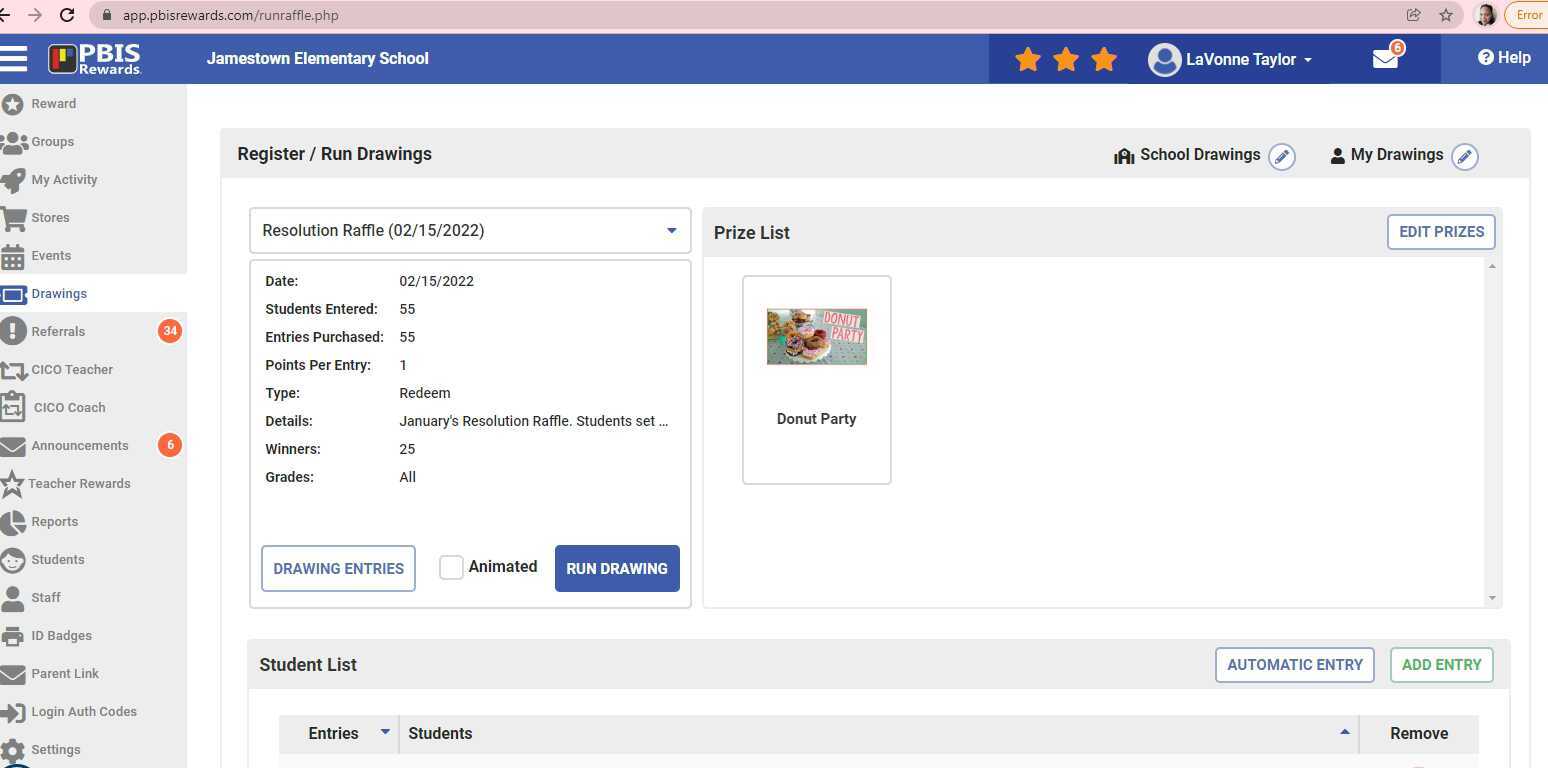
Task: Edit School Drawings with pencil icon
Action: click(x=1282, y=157)
